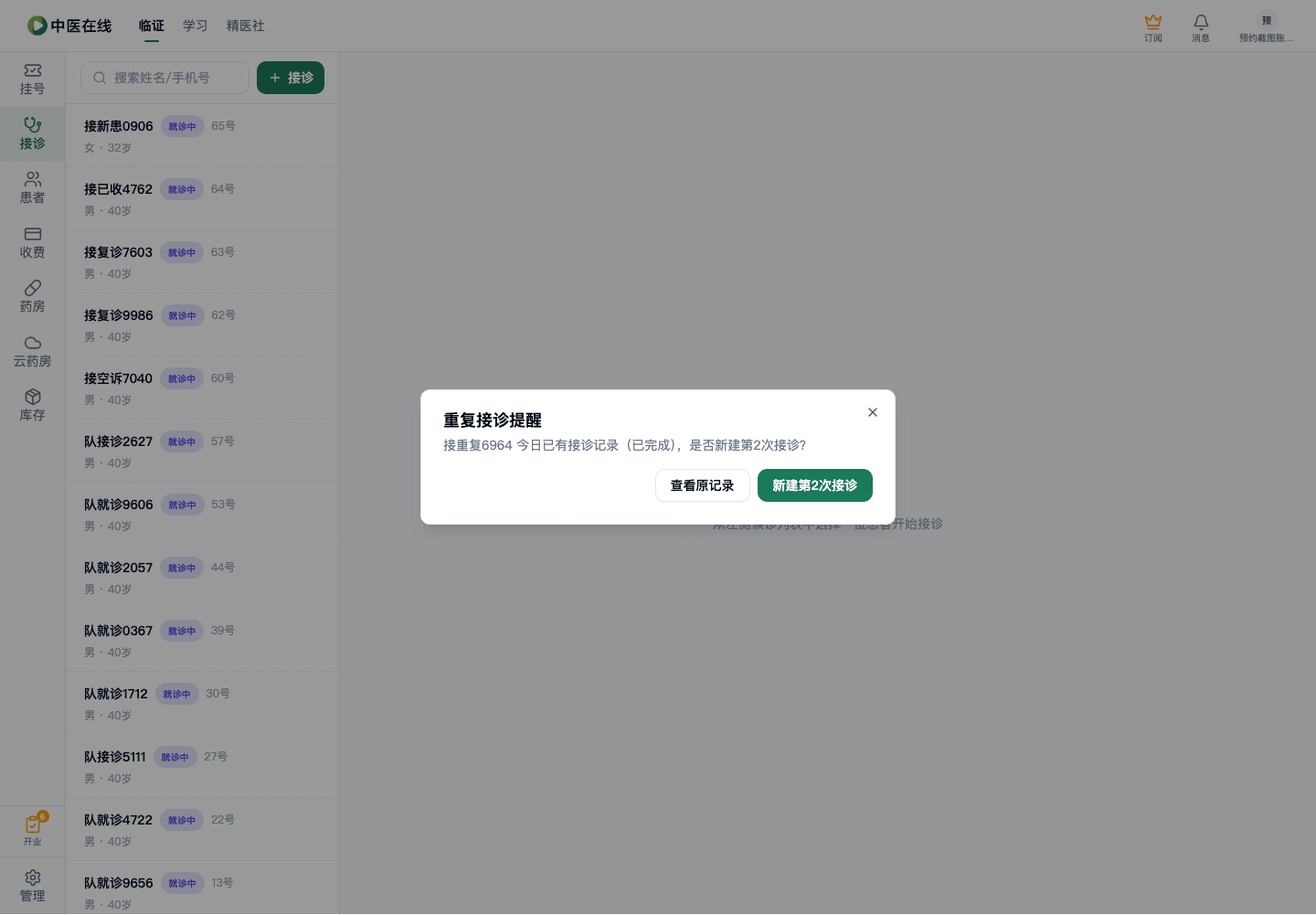Switch to the 临证 tab
This screenshot has width=1316, height=915.
tap(152, 26)
